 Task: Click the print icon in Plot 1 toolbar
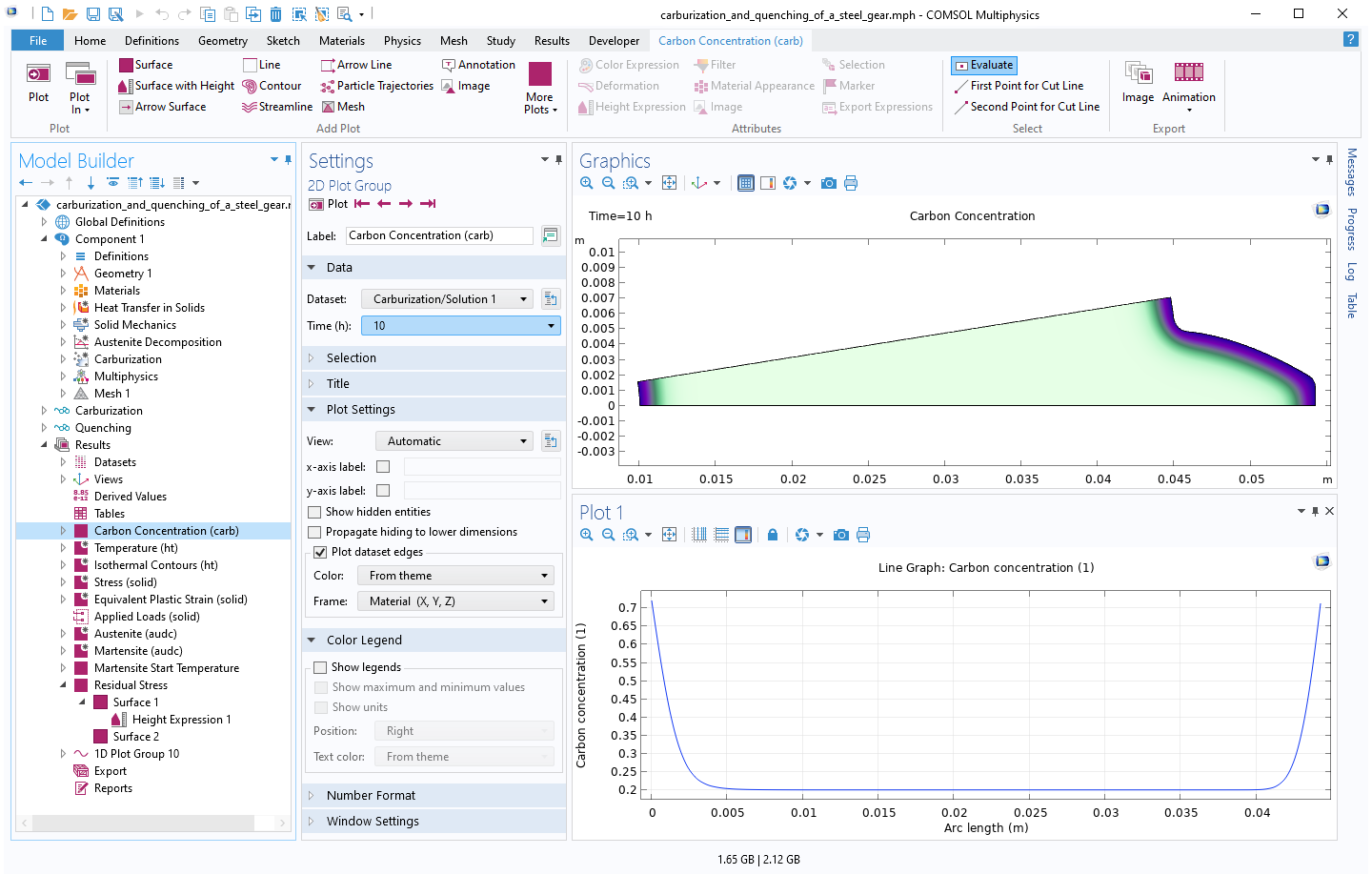click(x=863, y=535)
